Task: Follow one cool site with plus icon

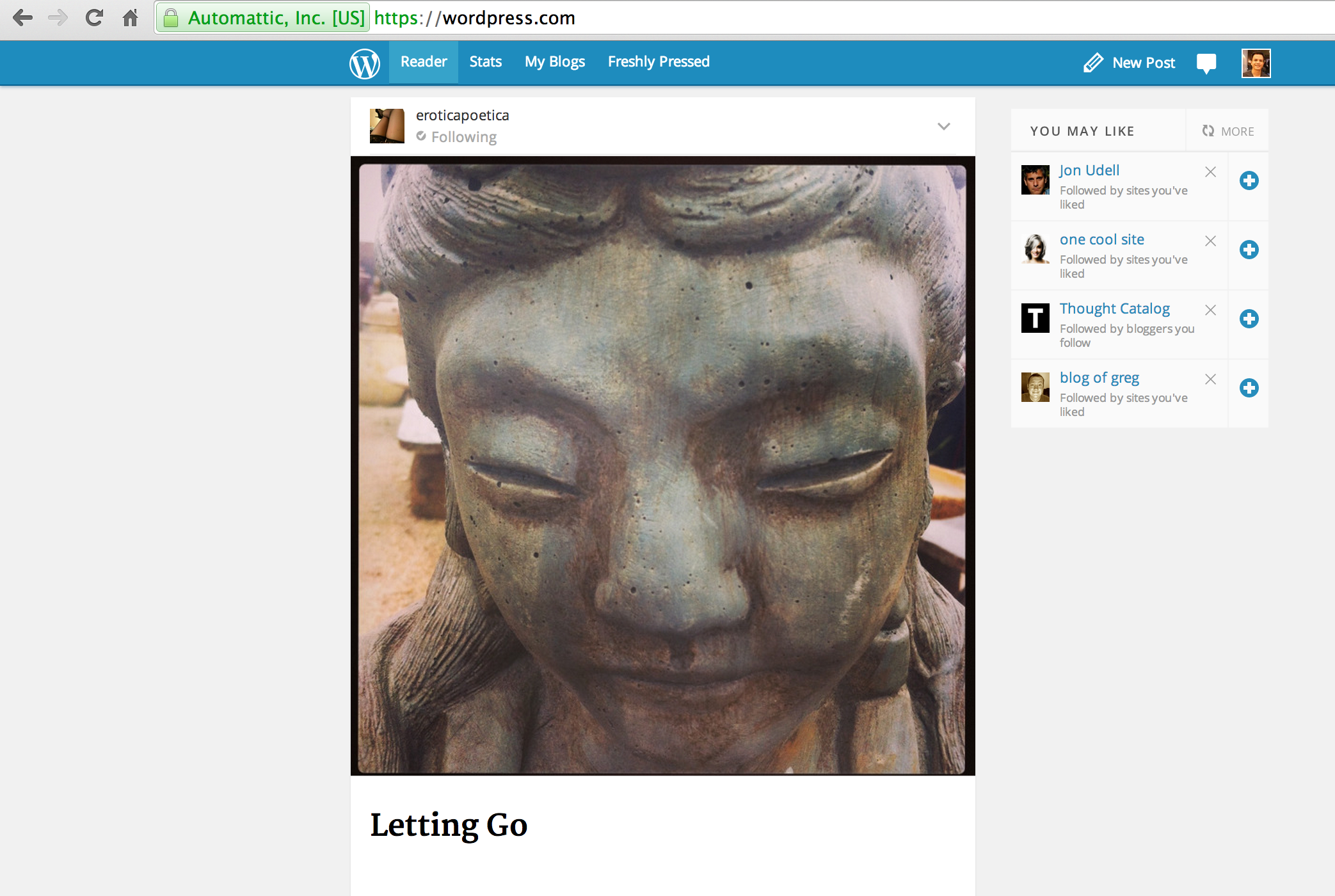Action: (x=1249, y=250)
